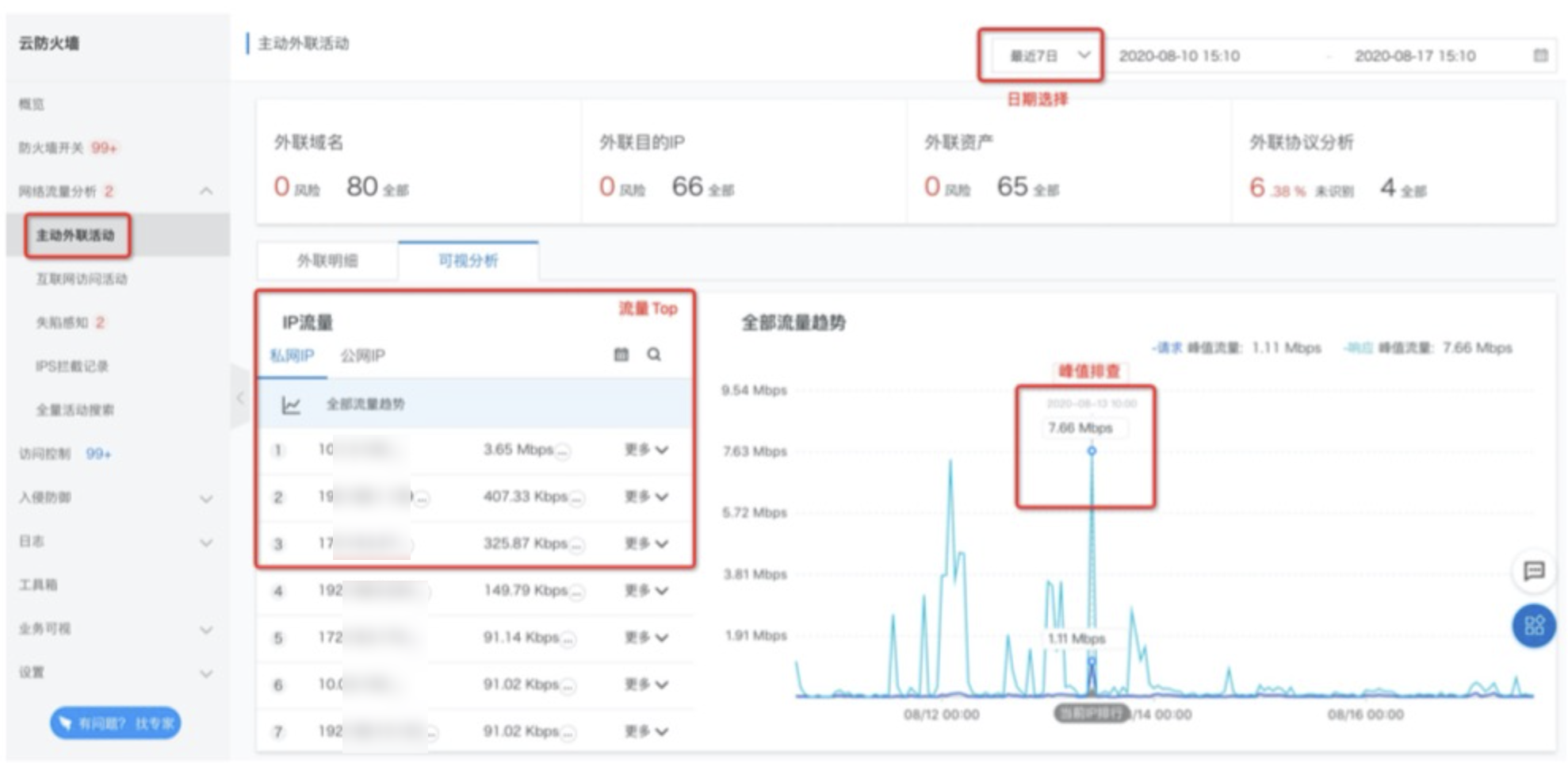Click the line chart icon beside 全部流量趋势

tap(291, 405)
